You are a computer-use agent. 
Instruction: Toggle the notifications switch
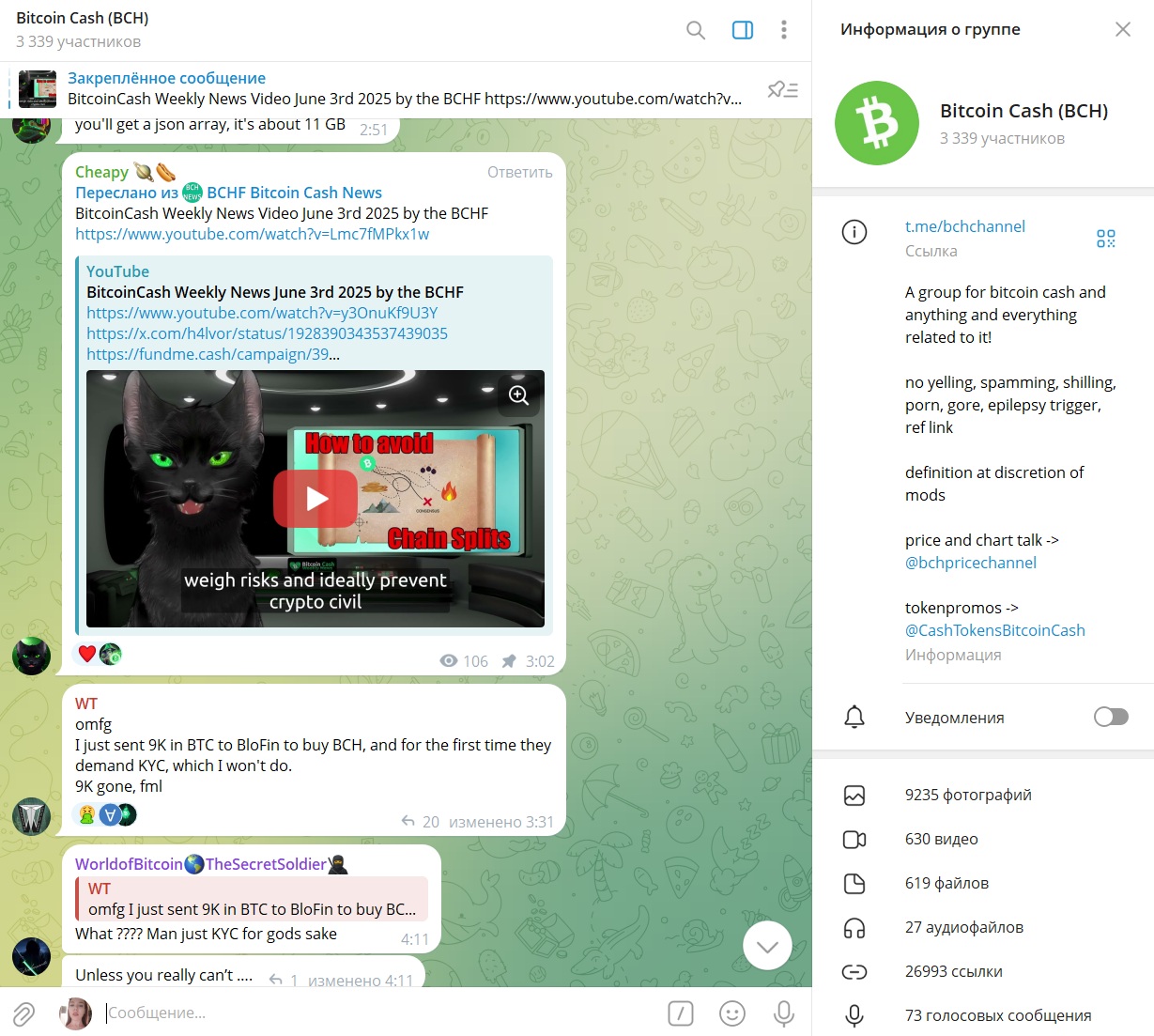pos(1111,717)
